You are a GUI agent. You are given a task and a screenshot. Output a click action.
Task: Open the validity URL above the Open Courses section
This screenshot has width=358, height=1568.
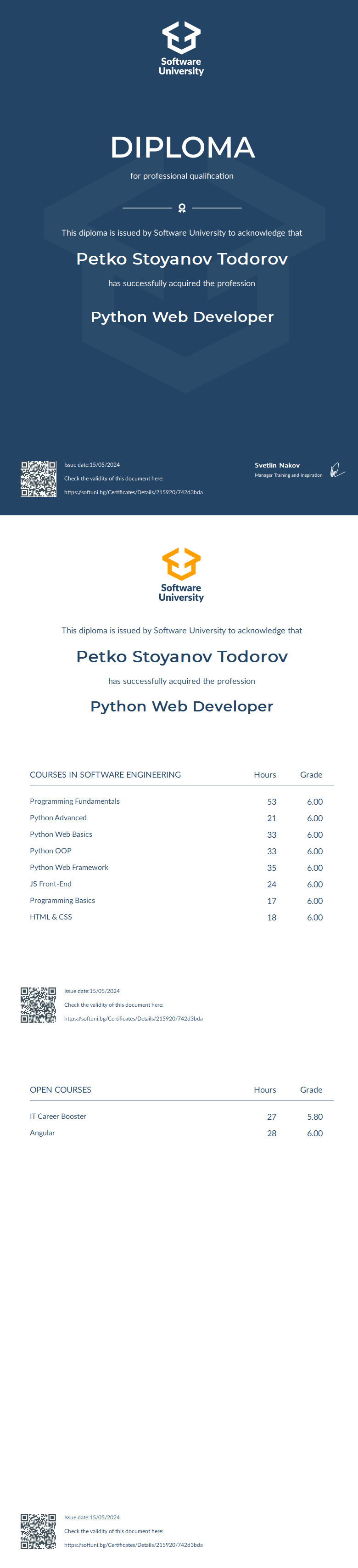click(x=133, y=1018)
